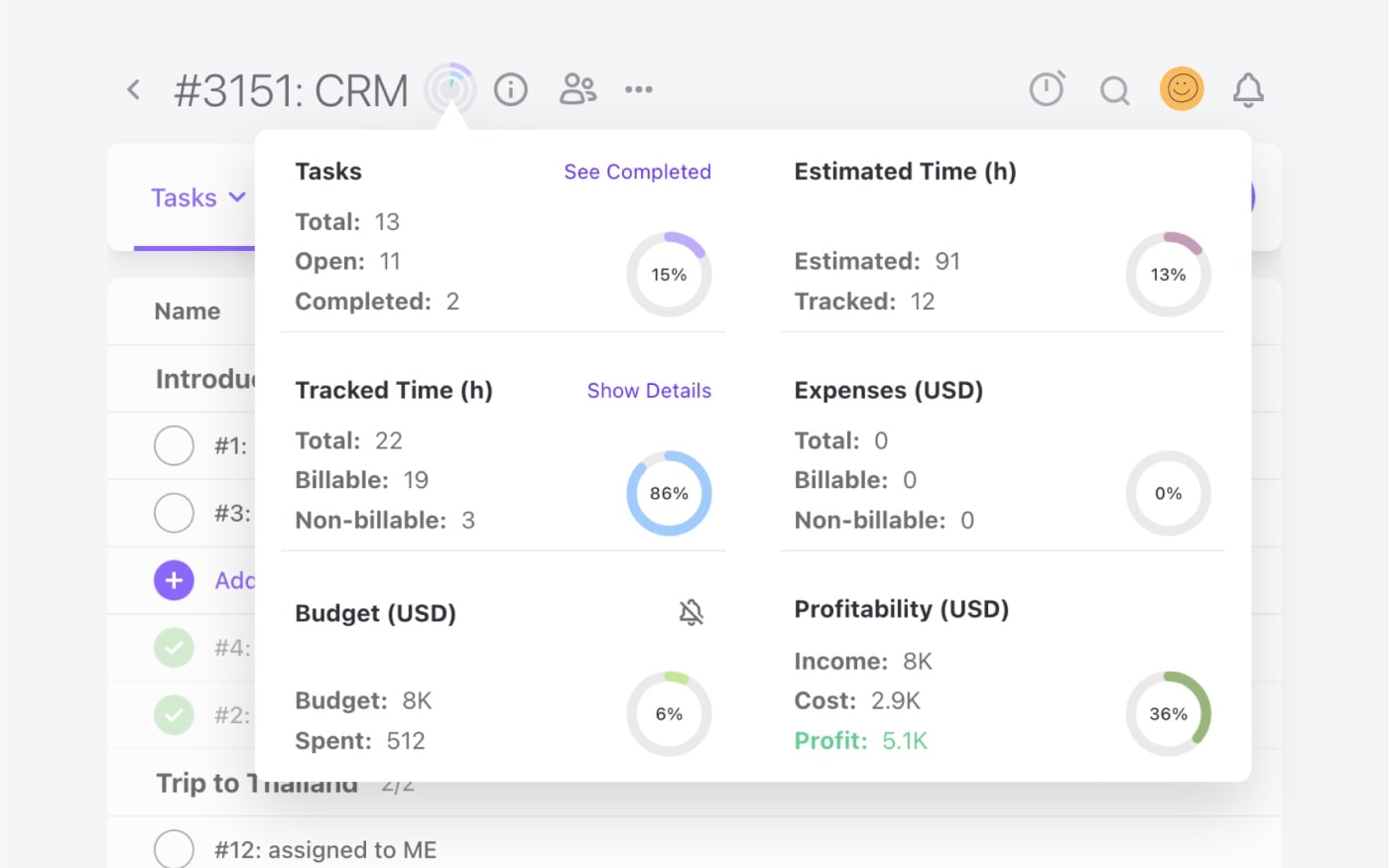Screen dimensions: 1389x868
Task: Click the back chevron beside #3151
Action: point(133,88)
